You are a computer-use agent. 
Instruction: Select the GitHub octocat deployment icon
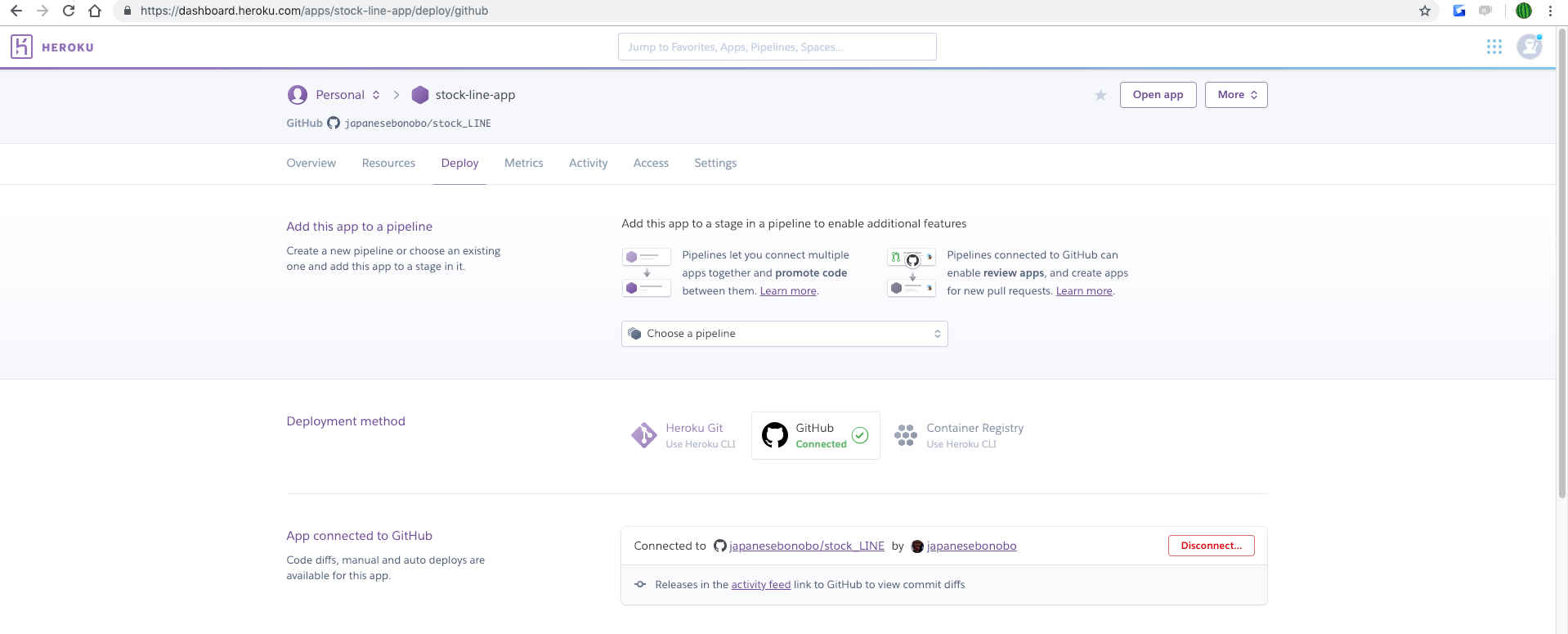[775, 435]
